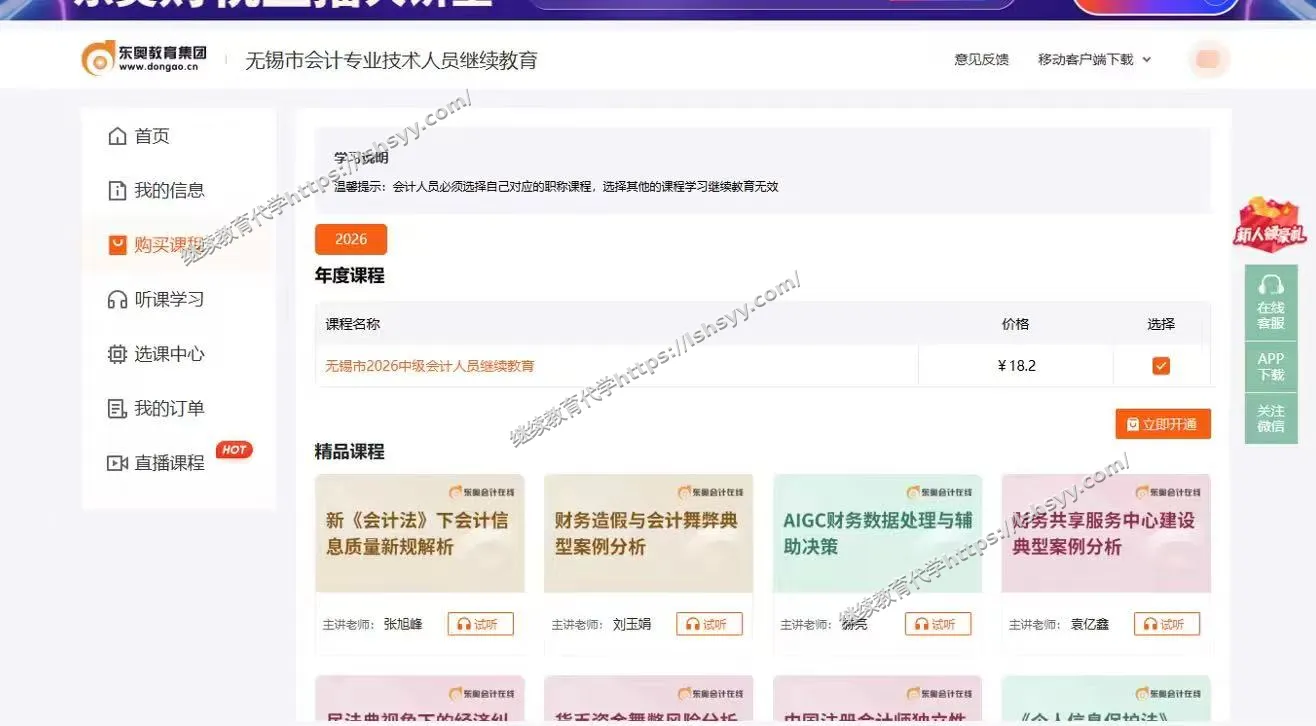
Task: Click the 年度课程 section heading
Action: (350, 276)
